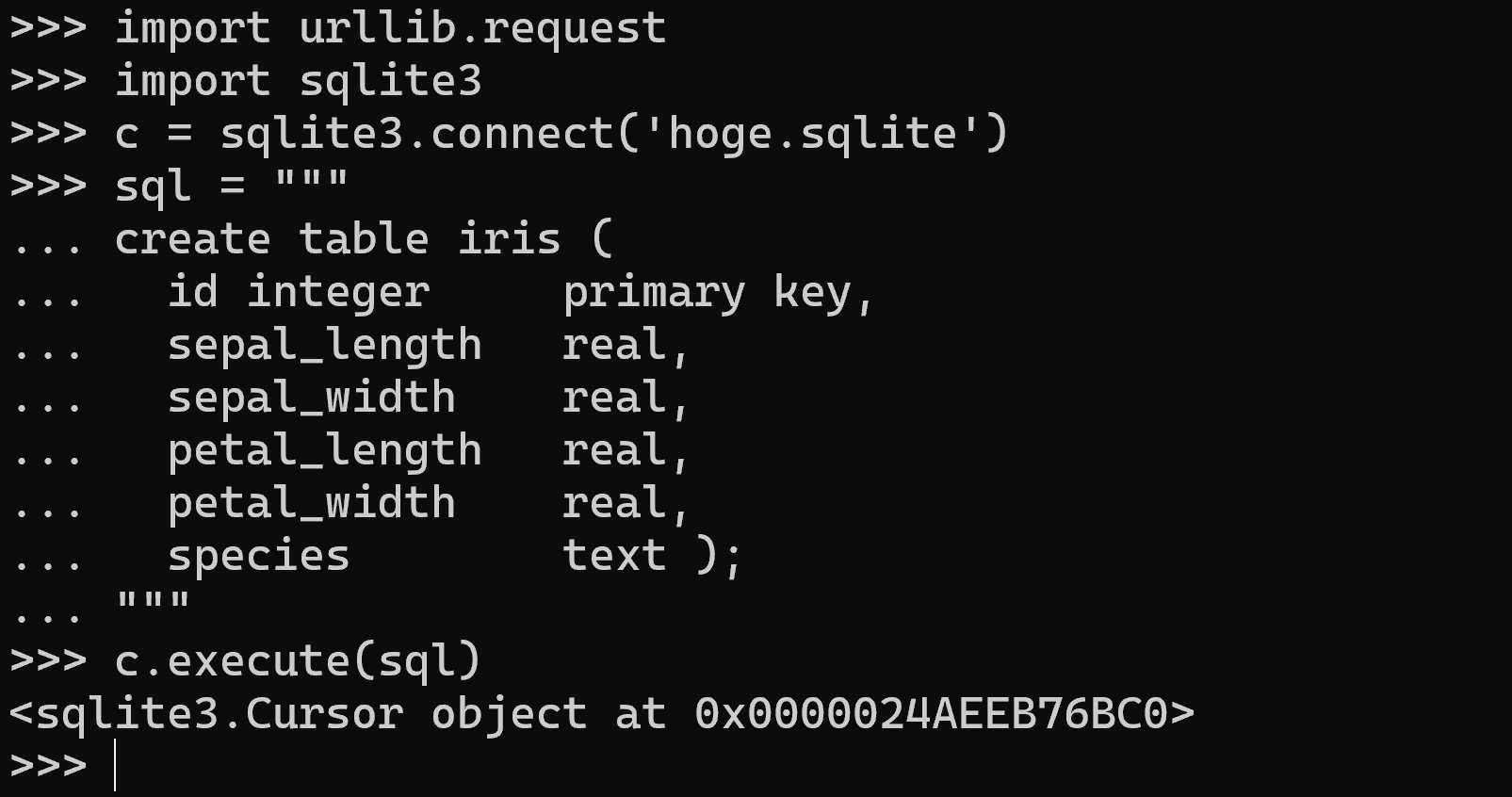Click the 'species' column name
The height and width of the screenshot is (797, 1512).
[x=258, y=556]
